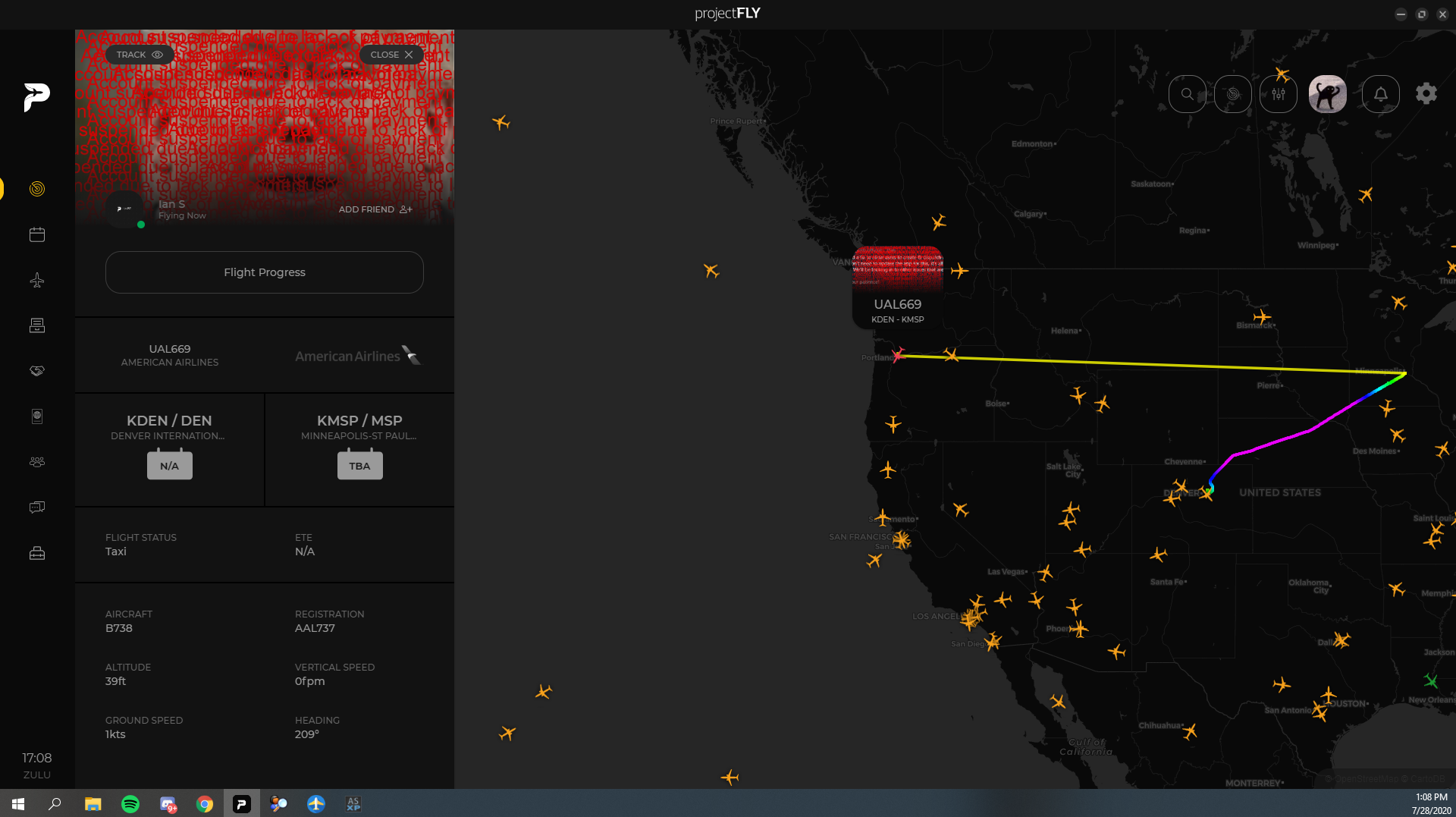Add Ian S as a friend

click(375, 209)
